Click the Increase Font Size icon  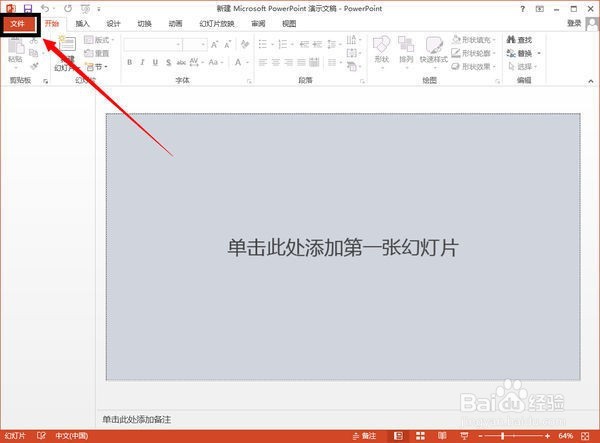point(215,45)
